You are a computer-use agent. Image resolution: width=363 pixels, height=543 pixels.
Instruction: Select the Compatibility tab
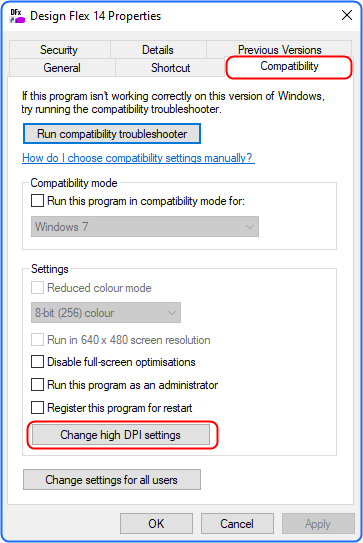[x=289, y=67]
